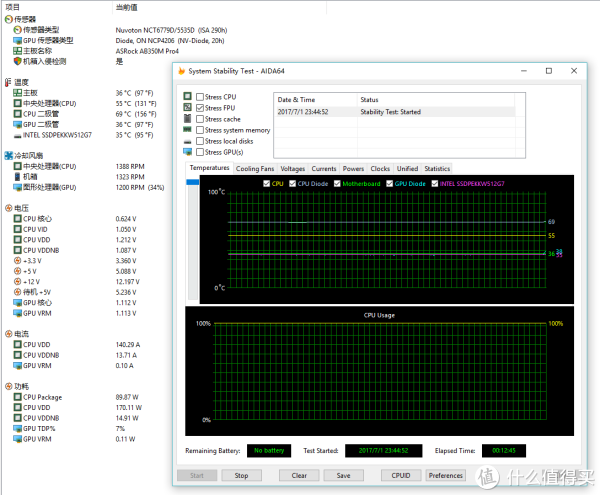Click the Stress FPU icon
600x495 pixels.
188,107
